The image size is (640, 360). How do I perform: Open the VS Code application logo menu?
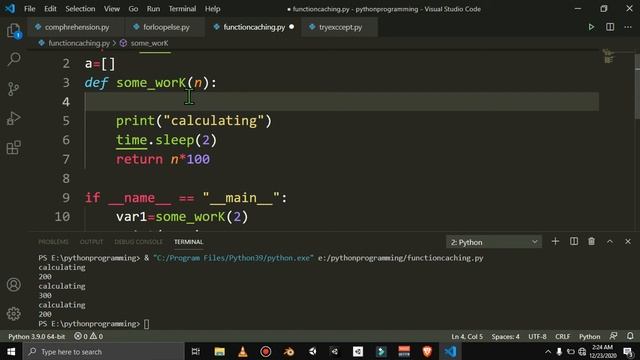(x=10, y=9)
